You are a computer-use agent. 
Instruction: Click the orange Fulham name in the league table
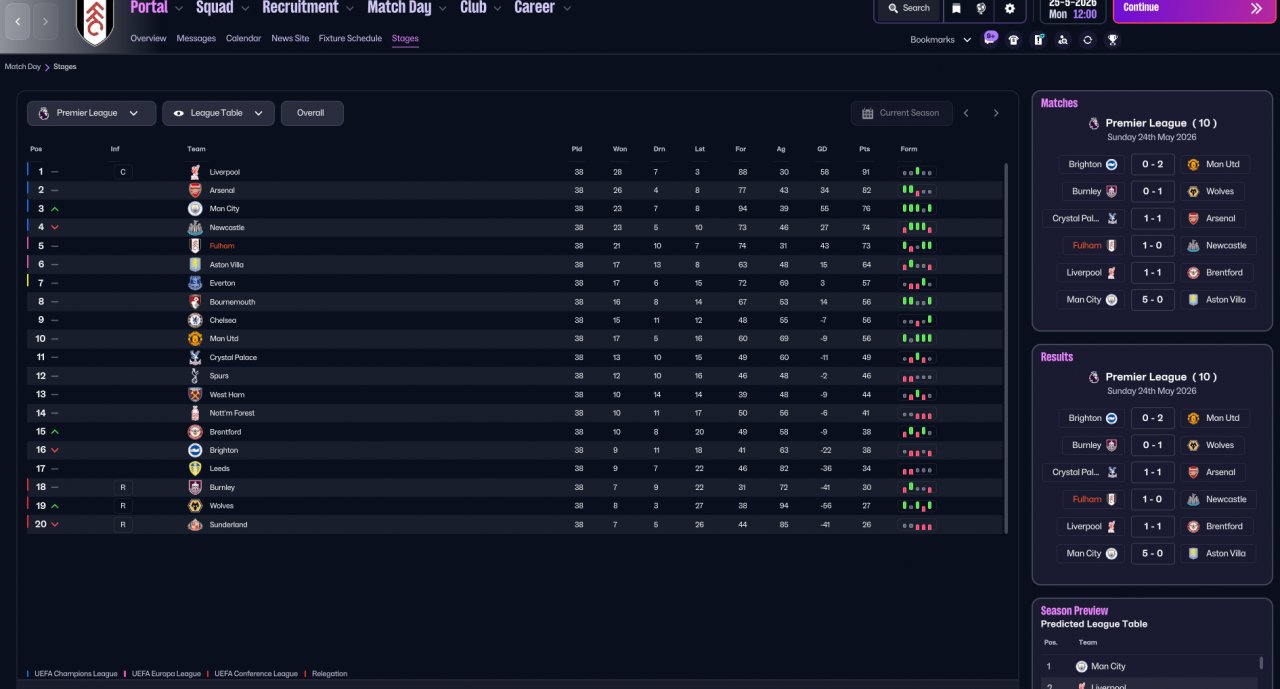tap(222, 246)
